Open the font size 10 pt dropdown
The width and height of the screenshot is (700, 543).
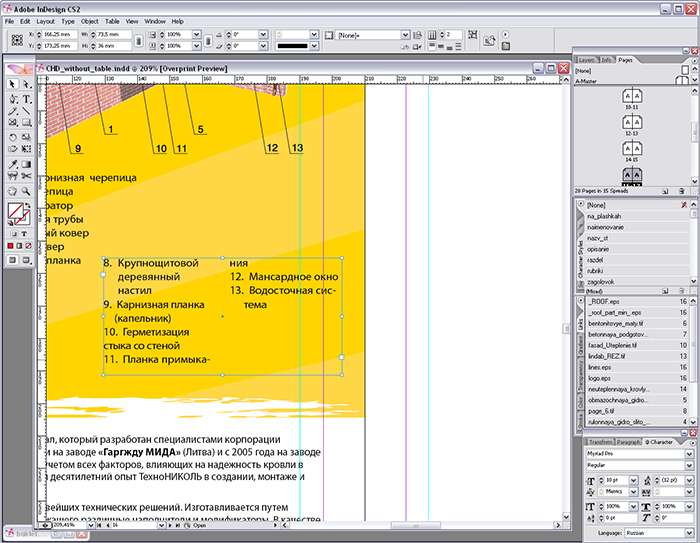click(x=633, y=480)
